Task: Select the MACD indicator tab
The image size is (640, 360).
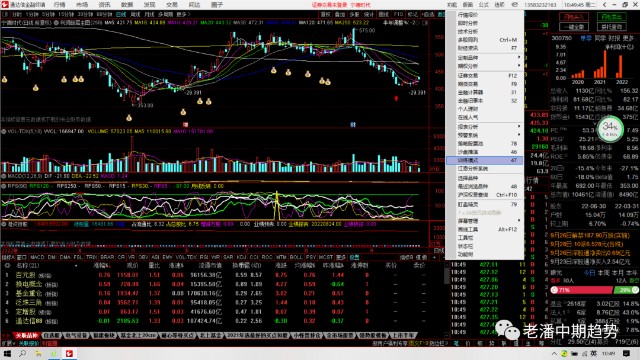Action: pos(37,257)
